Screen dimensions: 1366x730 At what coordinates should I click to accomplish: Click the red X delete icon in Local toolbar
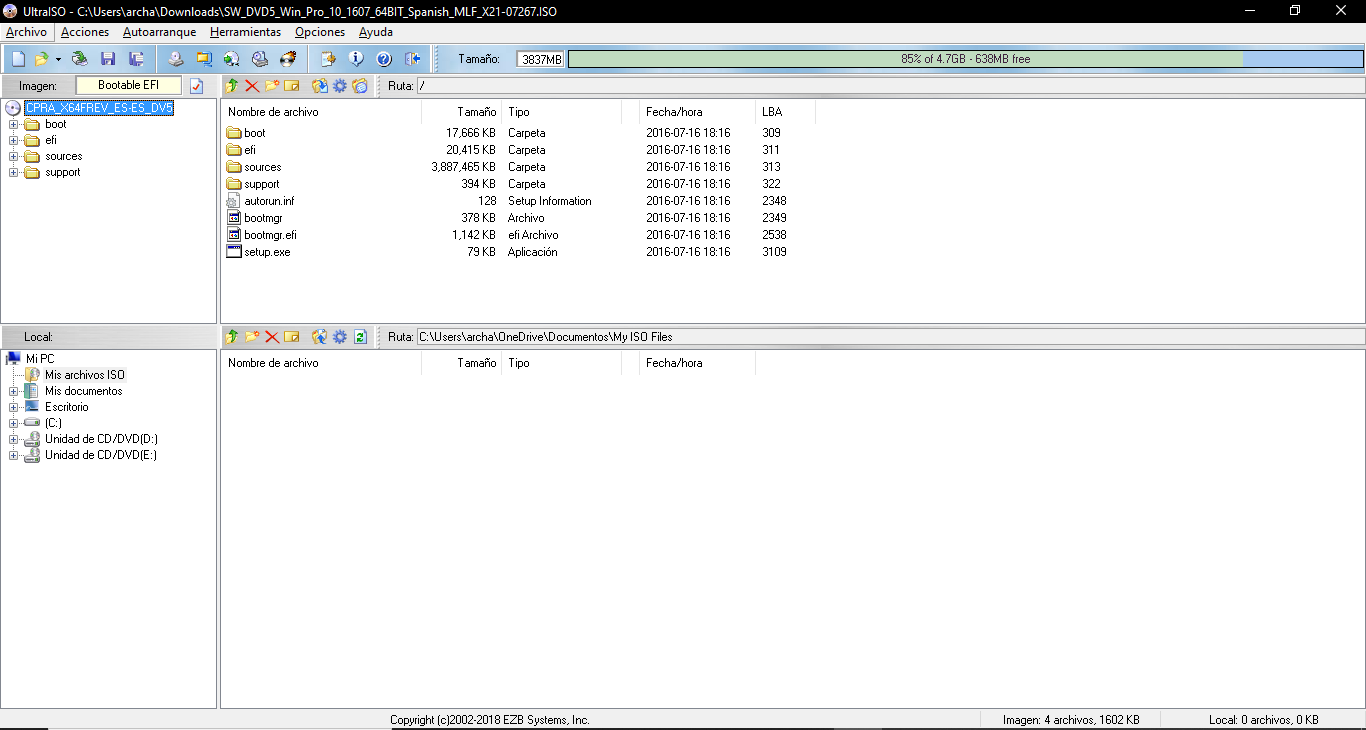(x=272, y=337)
